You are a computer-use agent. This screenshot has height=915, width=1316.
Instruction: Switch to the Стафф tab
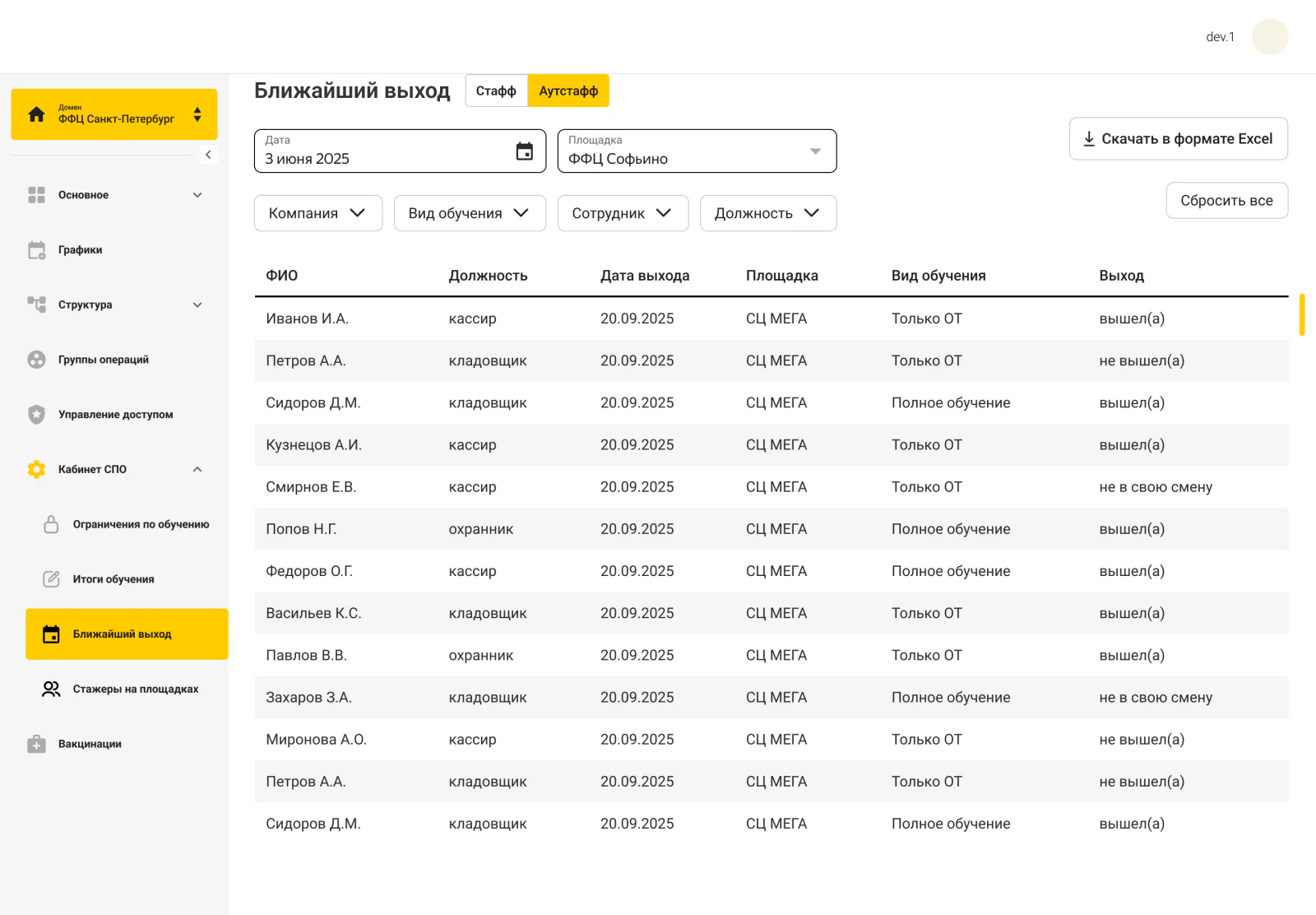496,91
